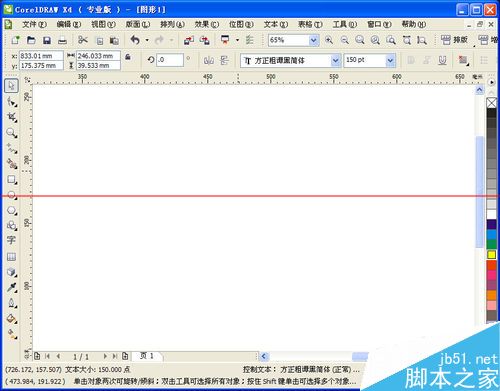Toggle underline text formatting
500x391 pixels.
tap(442, 60)
